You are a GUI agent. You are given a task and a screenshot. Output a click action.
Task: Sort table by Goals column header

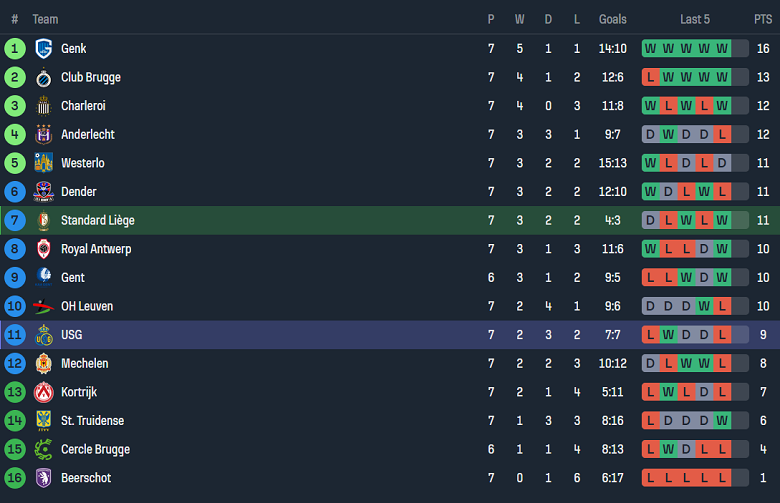[612, 19]
